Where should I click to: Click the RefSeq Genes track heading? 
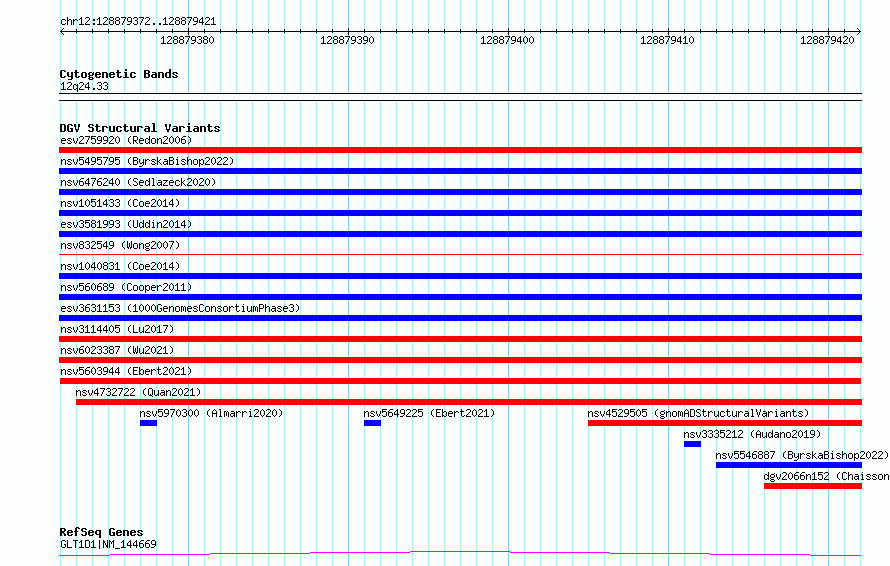tap(101, 532)
